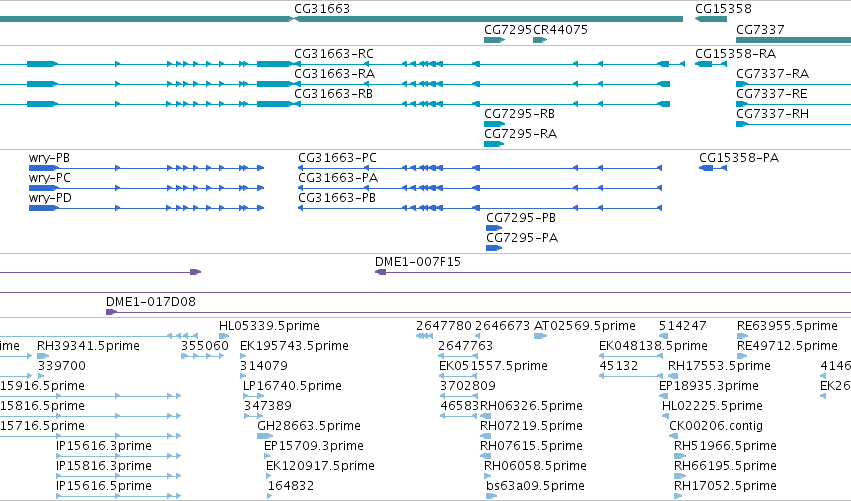
Task: Select the EP15709.3prime EST label
Action: [314, 446]
